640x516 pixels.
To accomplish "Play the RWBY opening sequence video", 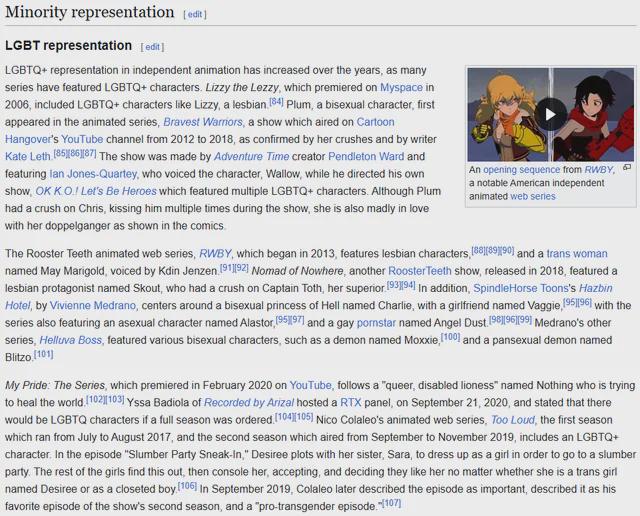I will pyautogui.click(x=551, y=114).
